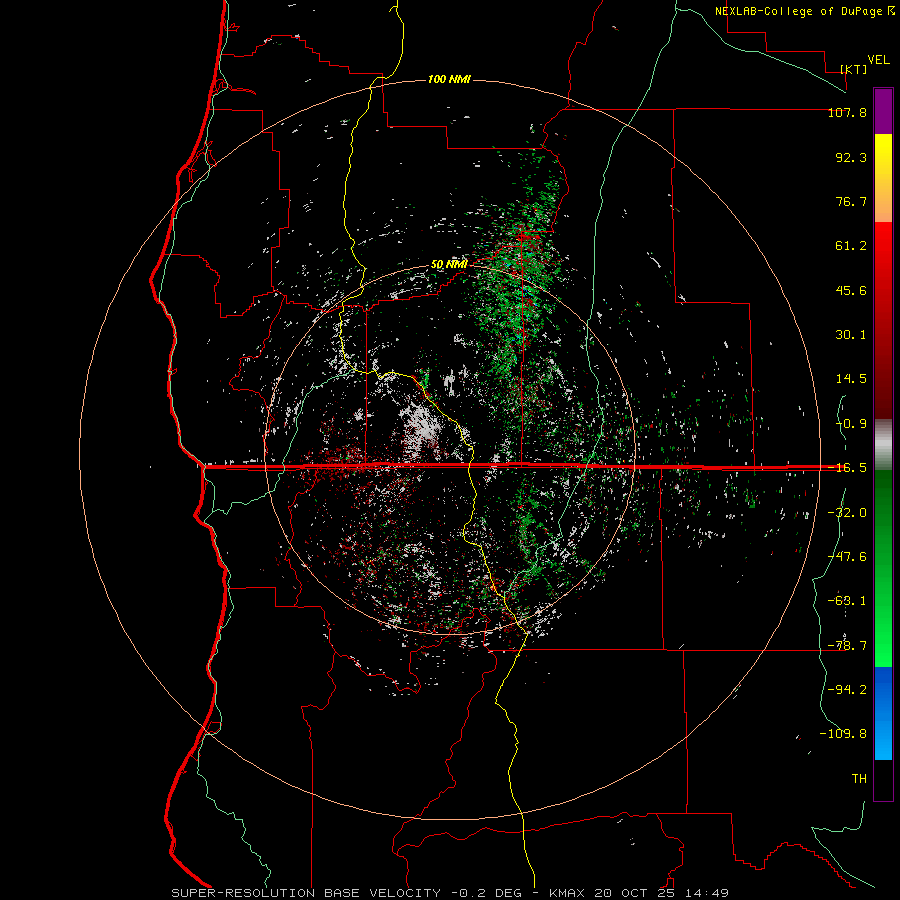Click the [KT] units label

(854, 69)
